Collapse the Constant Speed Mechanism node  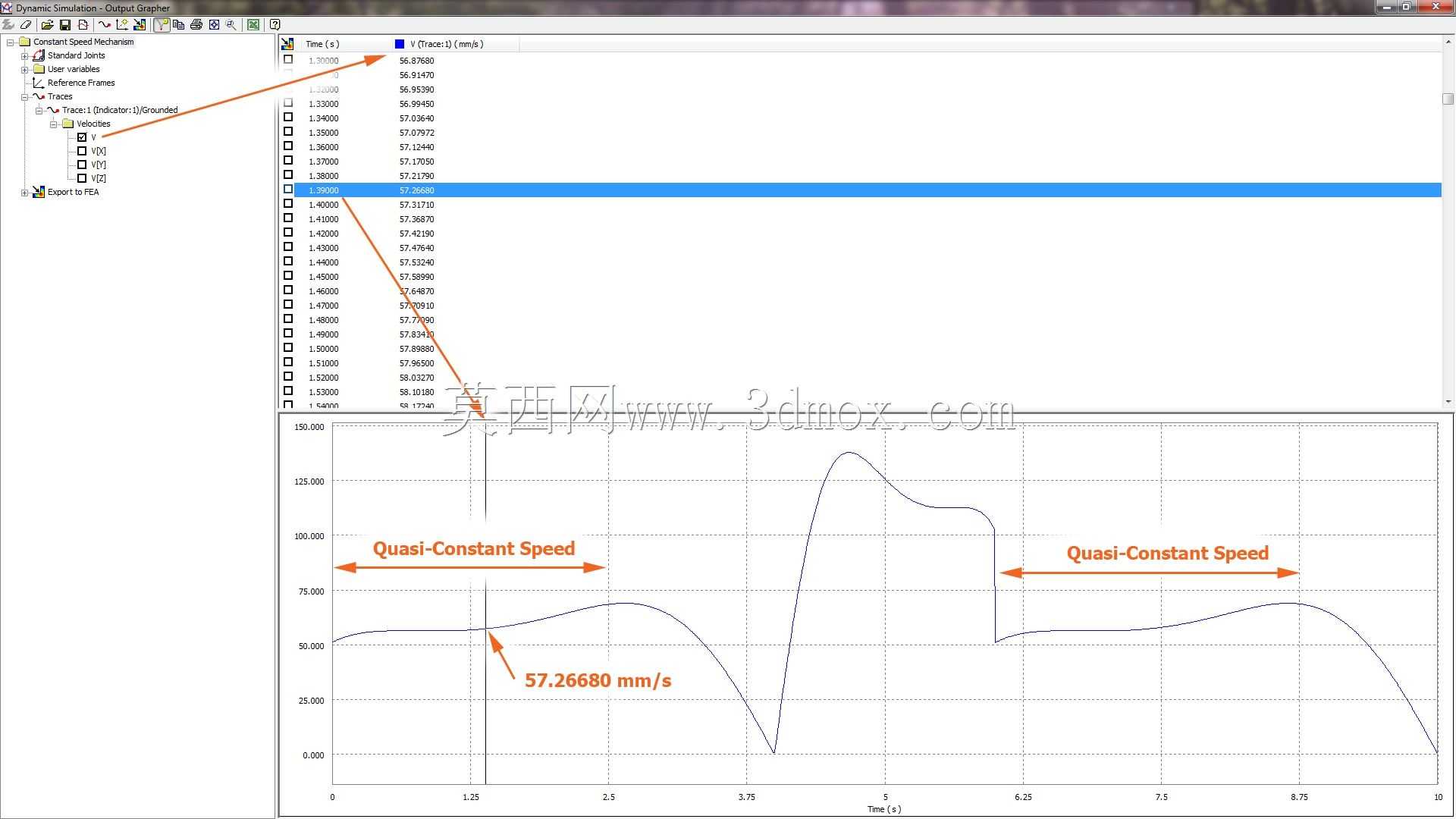pos(11,42)
